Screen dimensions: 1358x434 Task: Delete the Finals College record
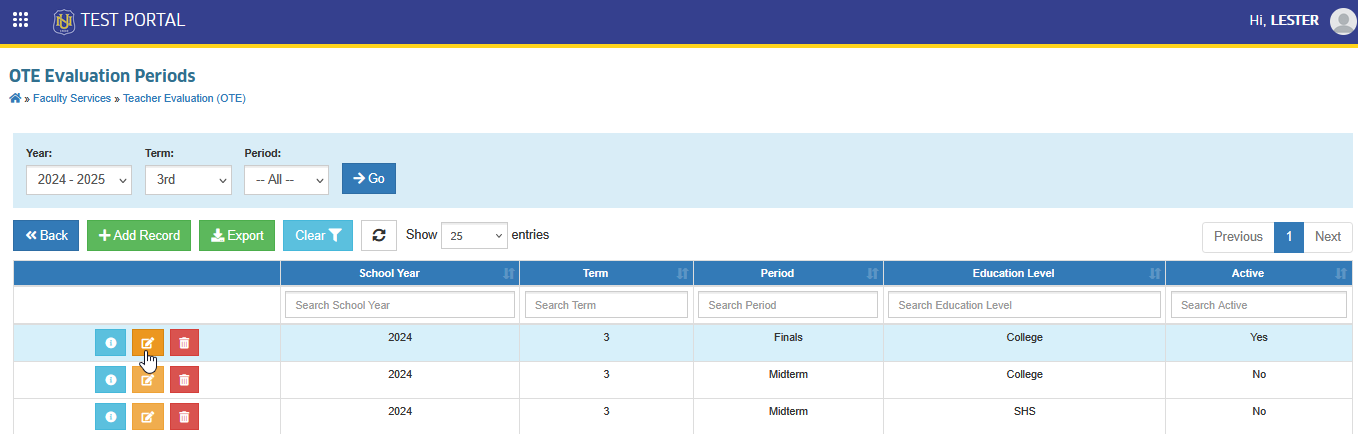tap(184, 343)
